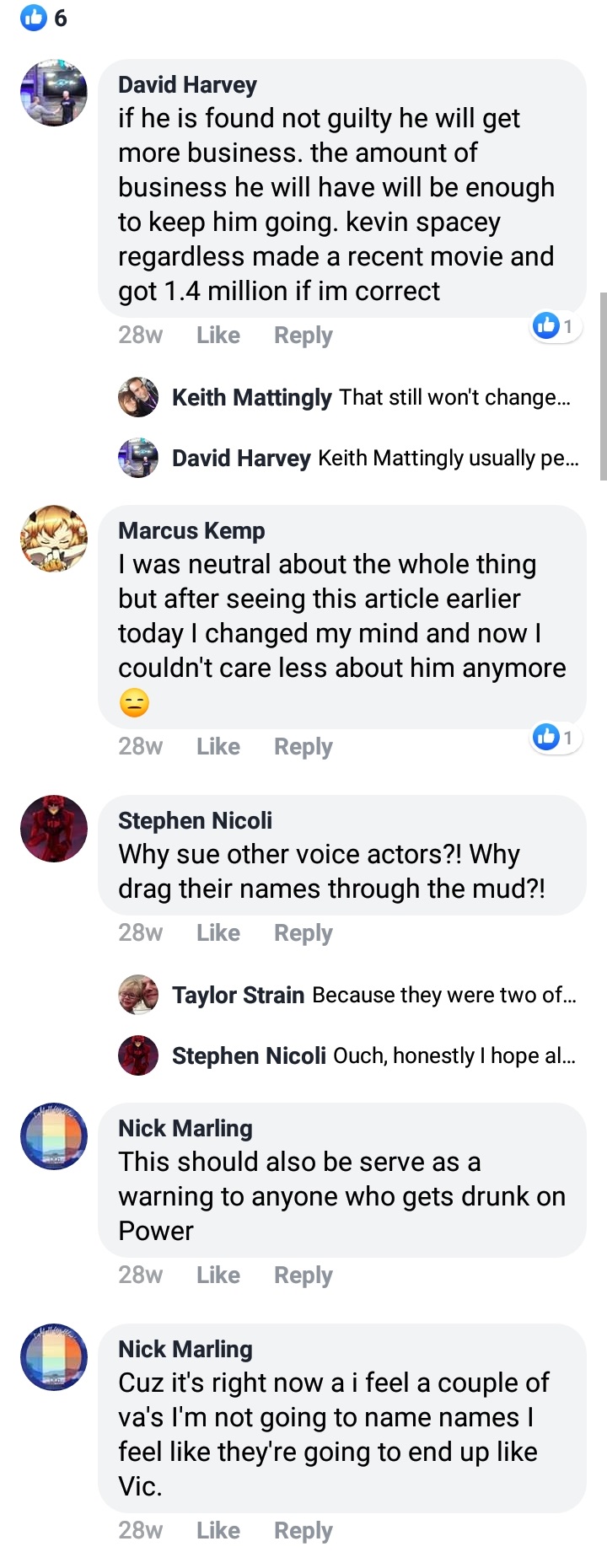Click David Harvey's profile picture
This screenshot has height=1568, width=607.
tap(54, 93)
